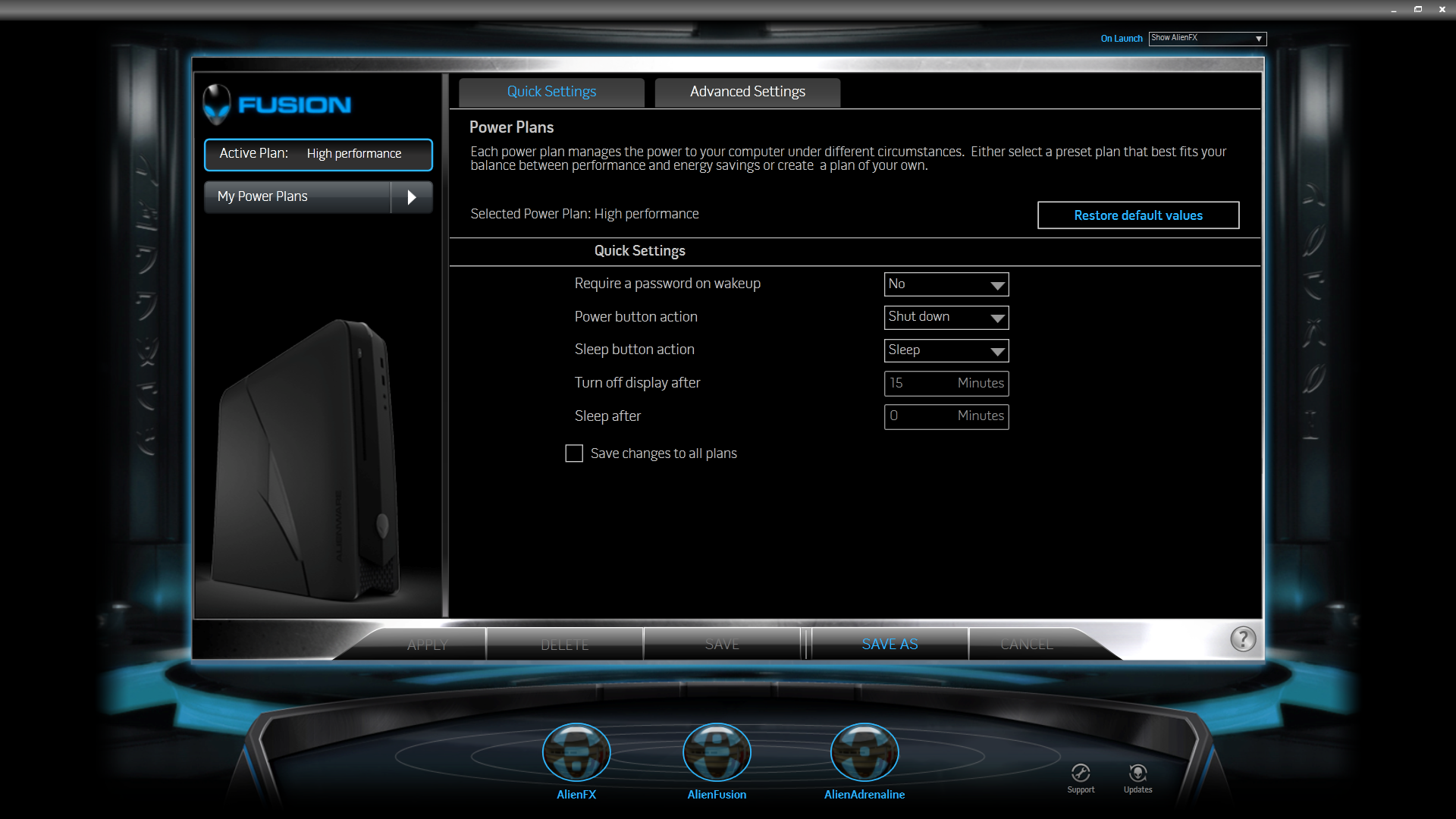1456x819 pixels.
Task: Open the Power button action dropdown
Action: (946, 317)
